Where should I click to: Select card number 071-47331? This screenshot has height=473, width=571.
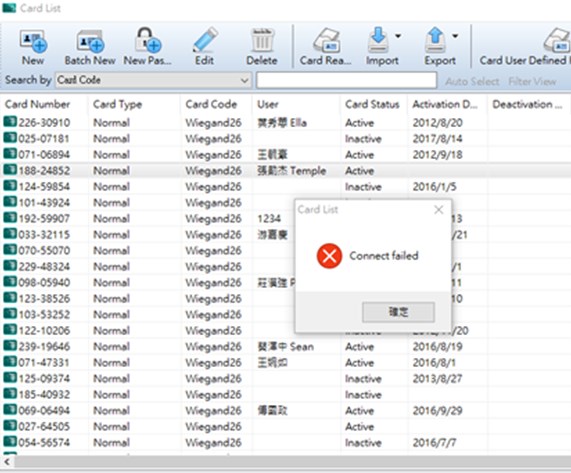[44, 363]
